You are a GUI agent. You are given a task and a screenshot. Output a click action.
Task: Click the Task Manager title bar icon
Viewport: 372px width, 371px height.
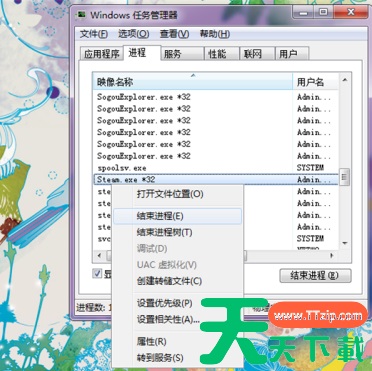(81, 15)
